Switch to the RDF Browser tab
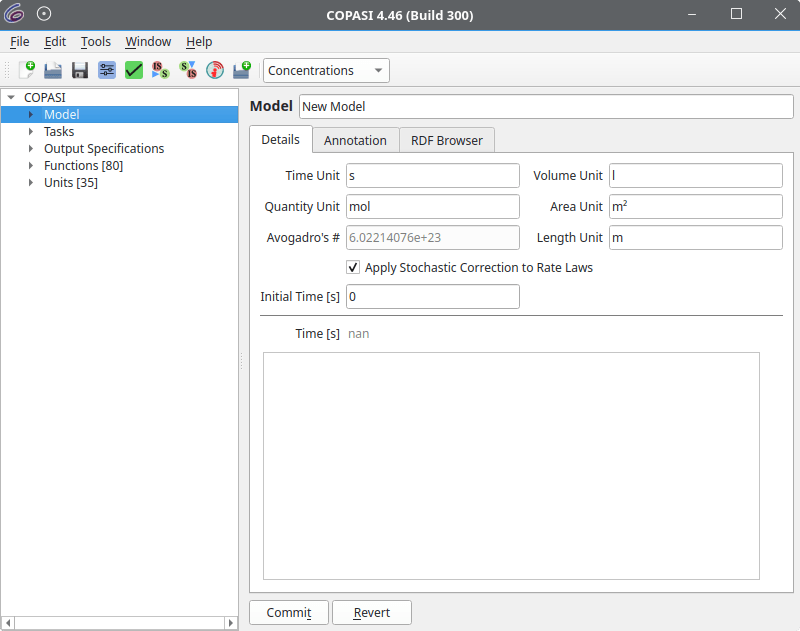Viewport: 800px width, 631px height. pyautogui.click(x=446, y=140)
